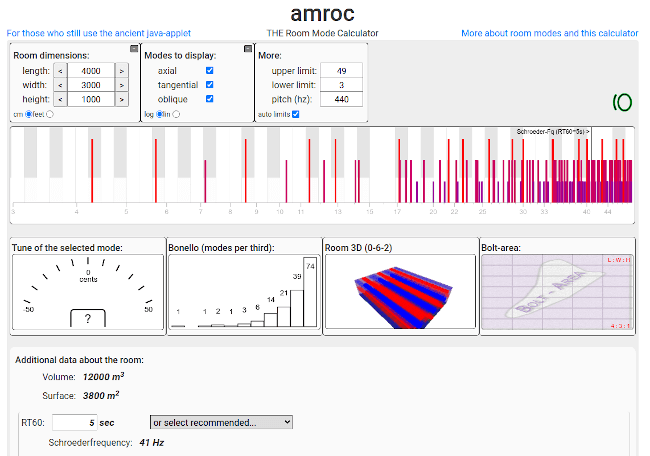The width and height of the screenshot is (650, 456).
Task: Switch to lin scale radio button
Action: pyautogui.click(x=176, y=114)
